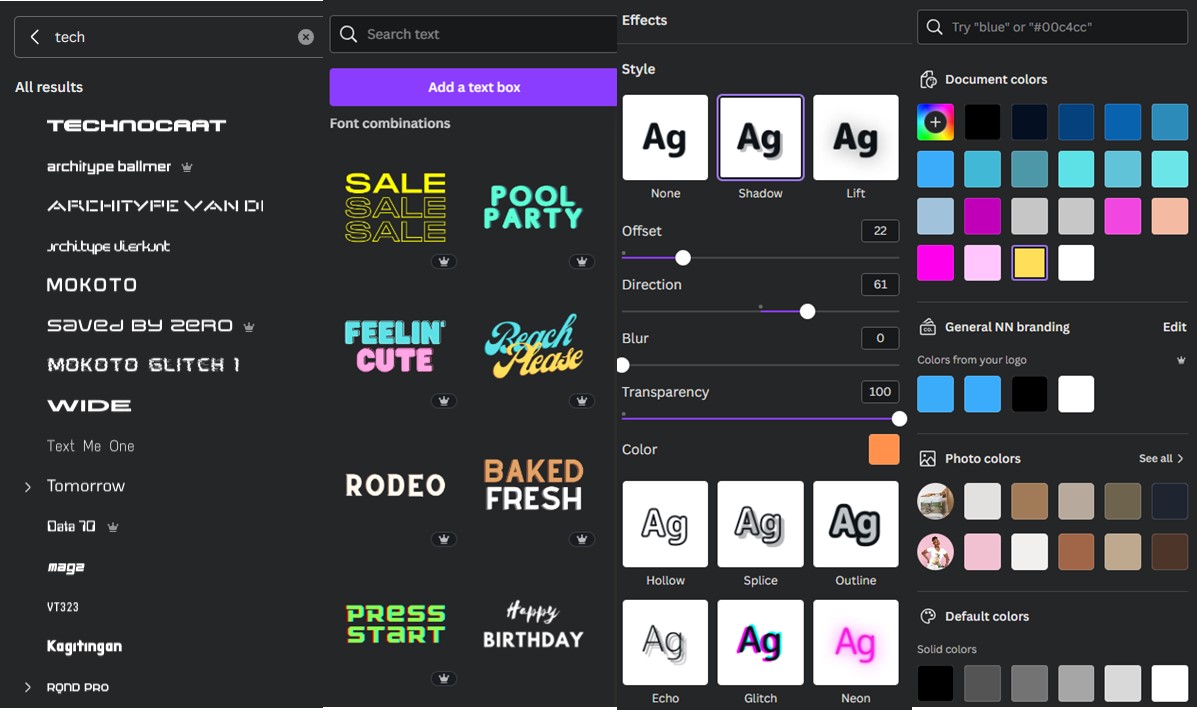Expand the Tomorrow font family
The height and width of the screenshot is (710, 1197).
point(28,486)
